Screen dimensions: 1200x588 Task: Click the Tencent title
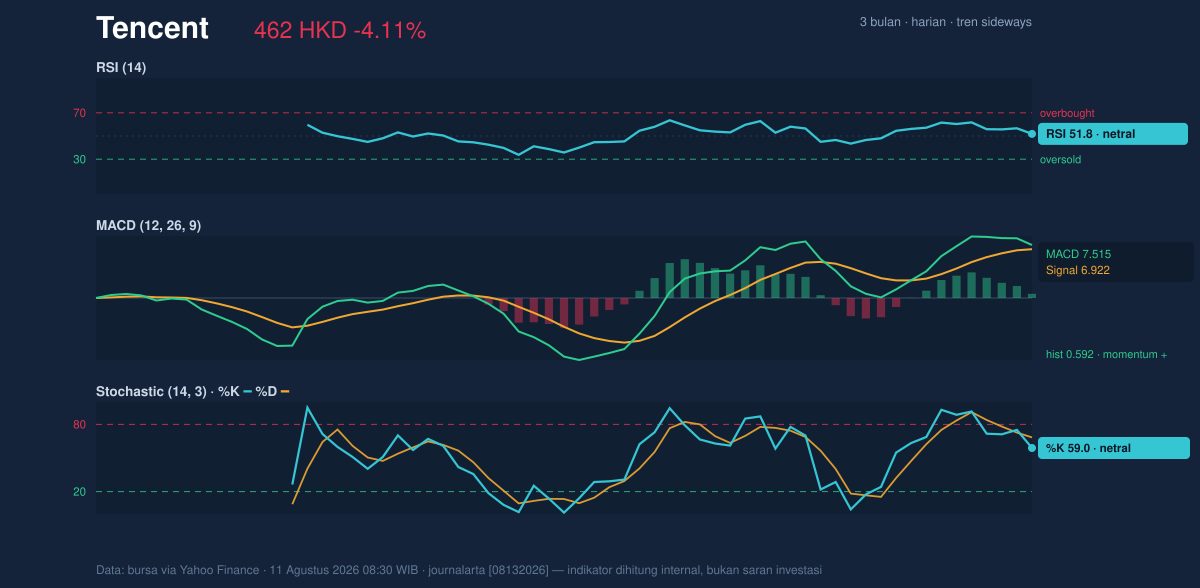click(152, 29)
